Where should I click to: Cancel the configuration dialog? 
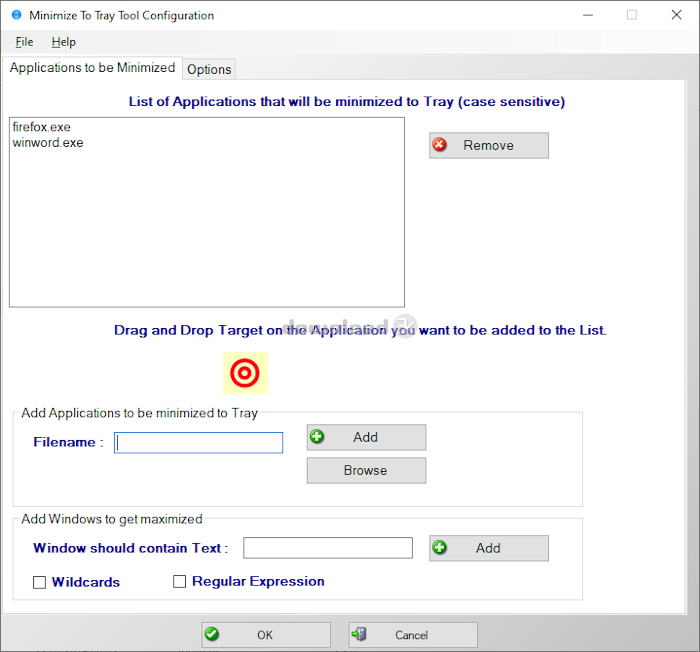(413, 635)
